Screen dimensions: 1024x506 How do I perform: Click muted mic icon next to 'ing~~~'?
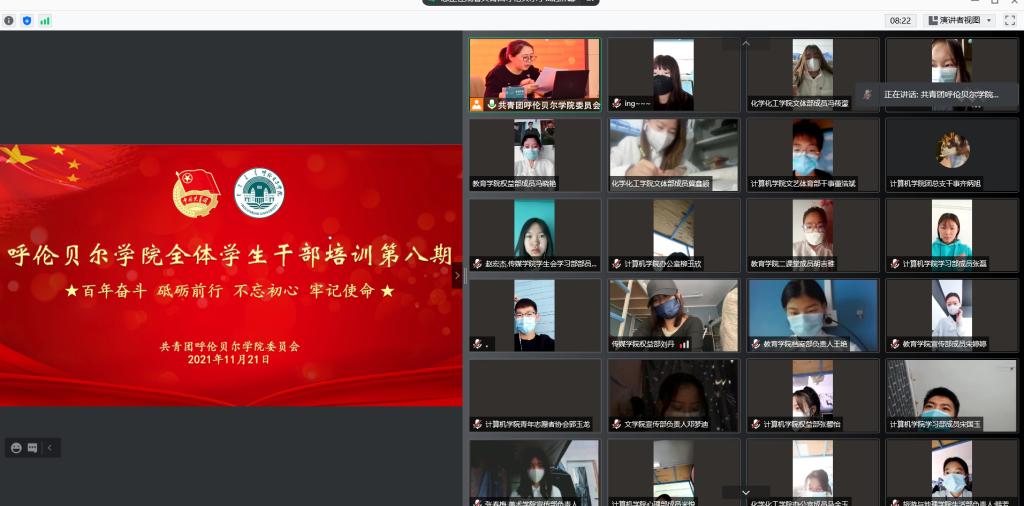[616, 103]
